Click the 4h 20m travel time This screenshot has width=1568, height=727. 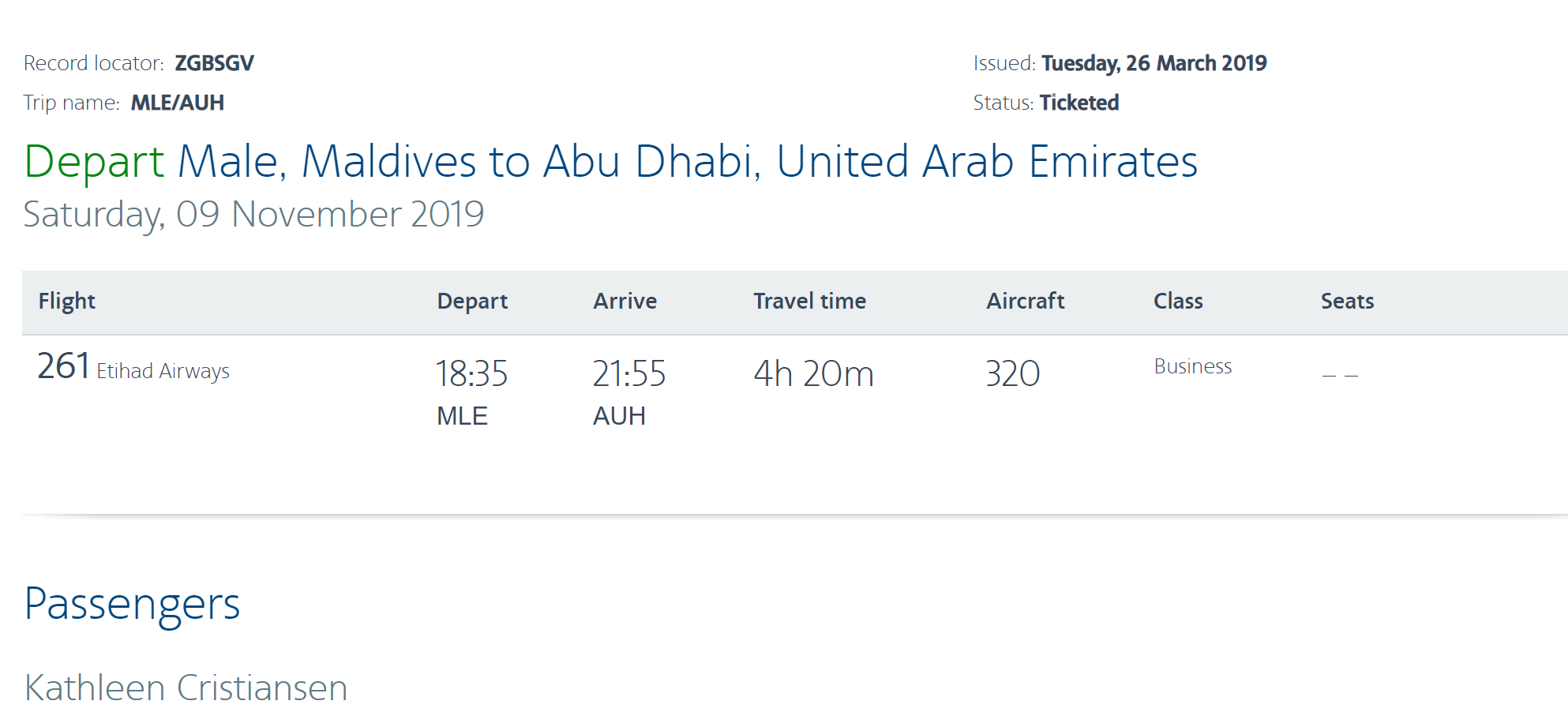[x=813, y=373]
